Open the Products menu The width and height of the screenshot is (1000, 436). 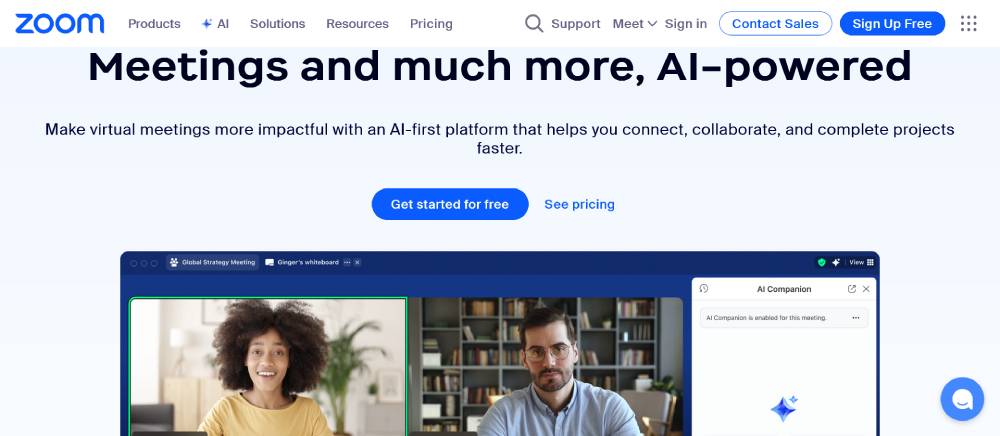click(154, 24)
